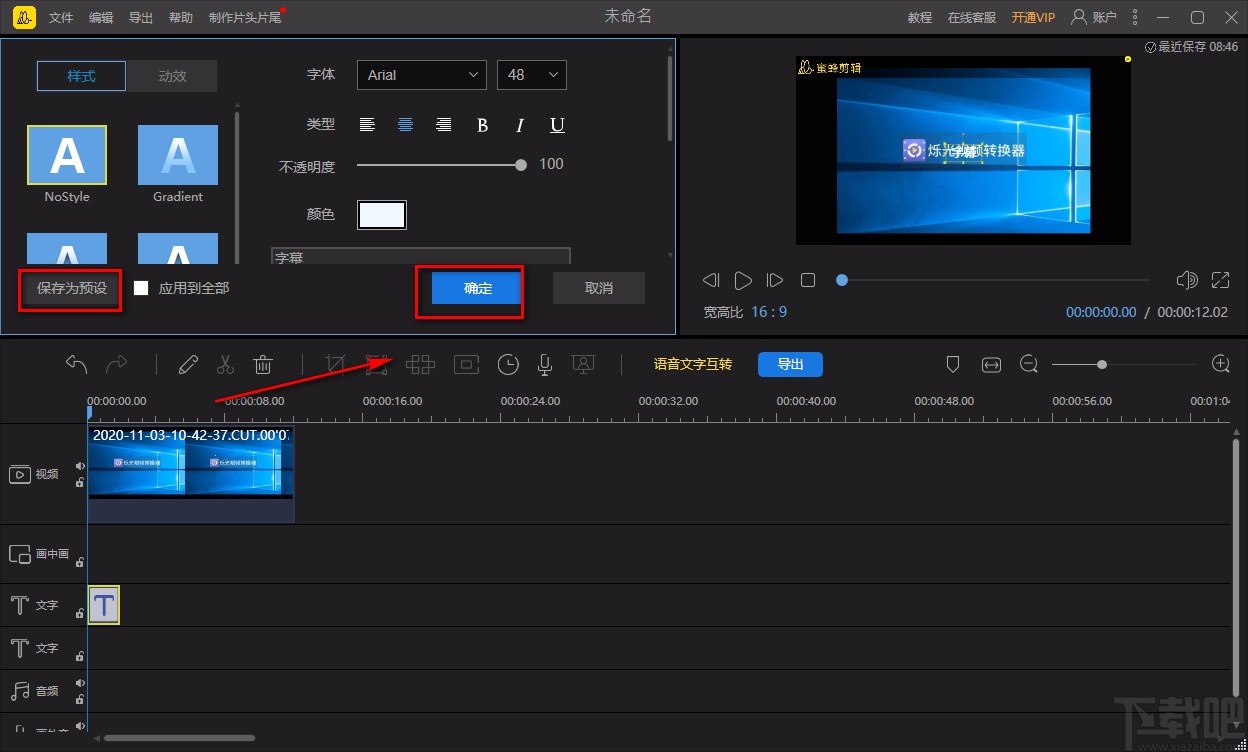Select the Gradient text style thumbnail

point(178,155)
